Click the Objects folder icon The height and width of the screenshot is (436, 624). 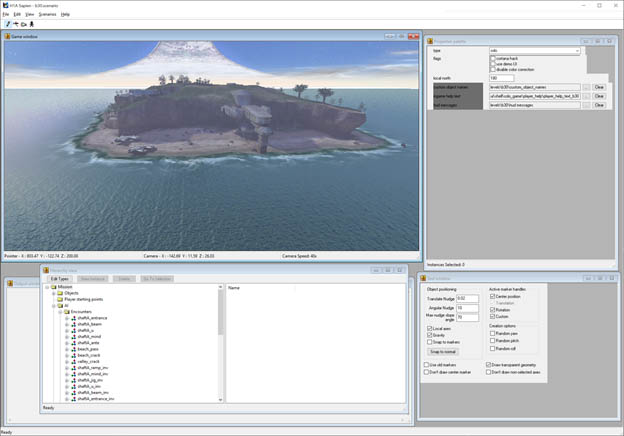click(x=60, y=293)
